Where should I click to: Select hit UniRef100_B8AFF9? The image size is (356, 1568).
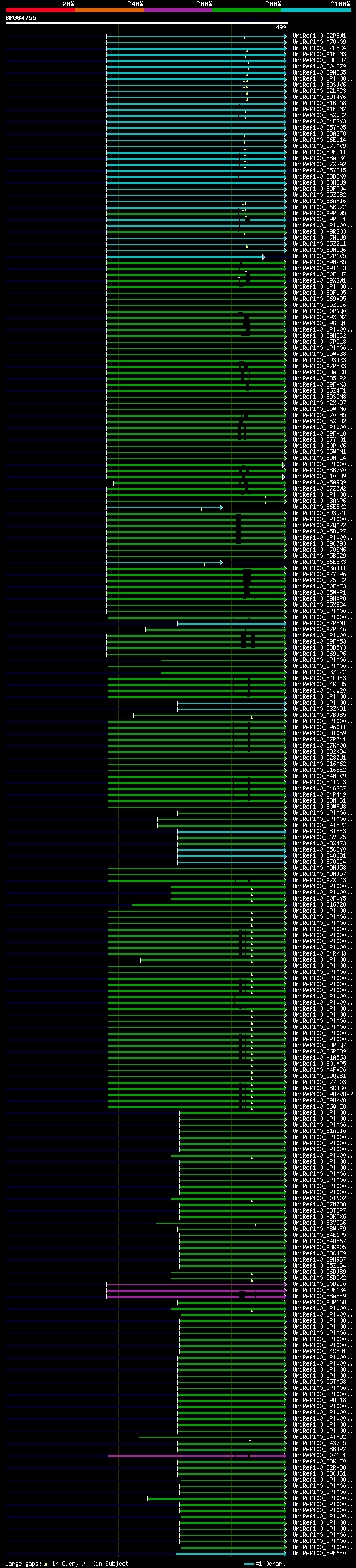click(319, 1296)
